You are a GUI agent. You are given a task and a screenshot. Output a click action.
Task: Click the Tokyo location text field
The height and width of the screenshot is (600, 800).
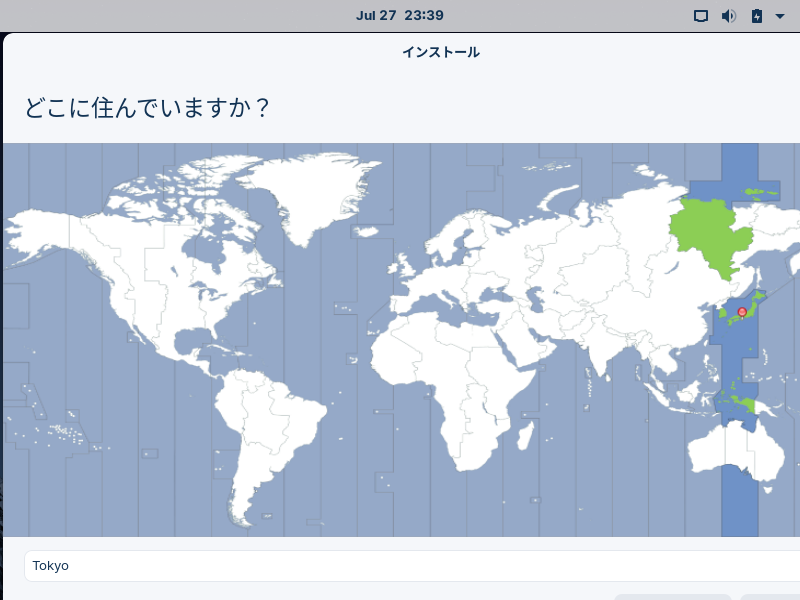(x=412, y=566)
